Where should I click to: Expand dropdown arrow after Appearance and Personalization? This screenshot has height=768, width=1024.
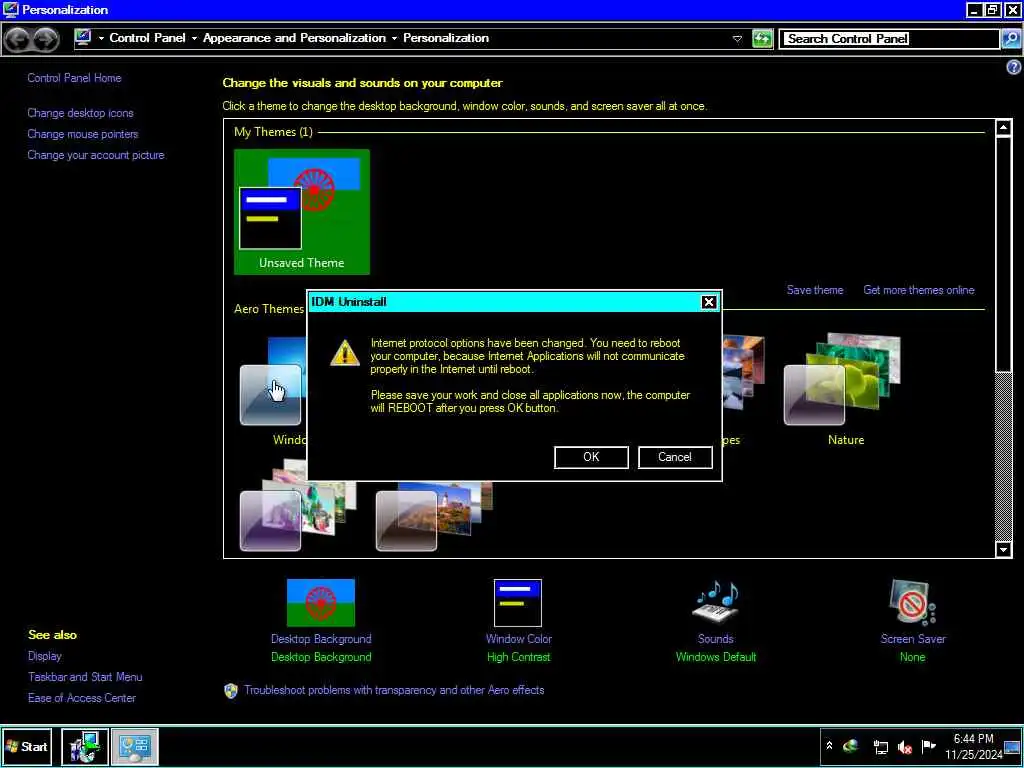click(x=394, y=39)
